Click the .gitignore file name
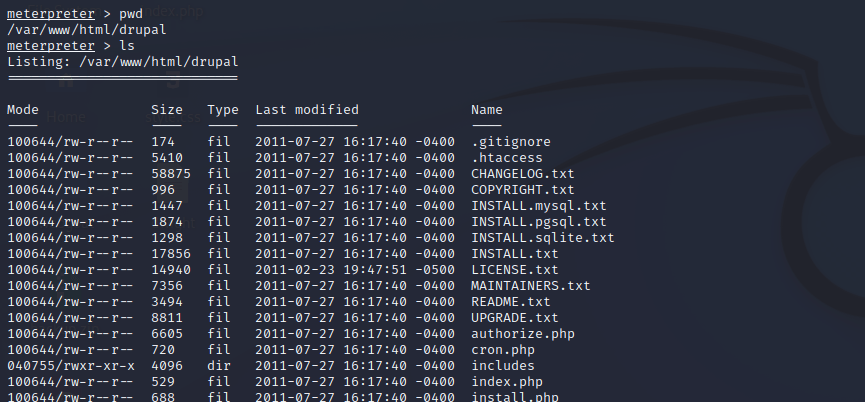Screen dimensions: 865x402 point(511,142)
